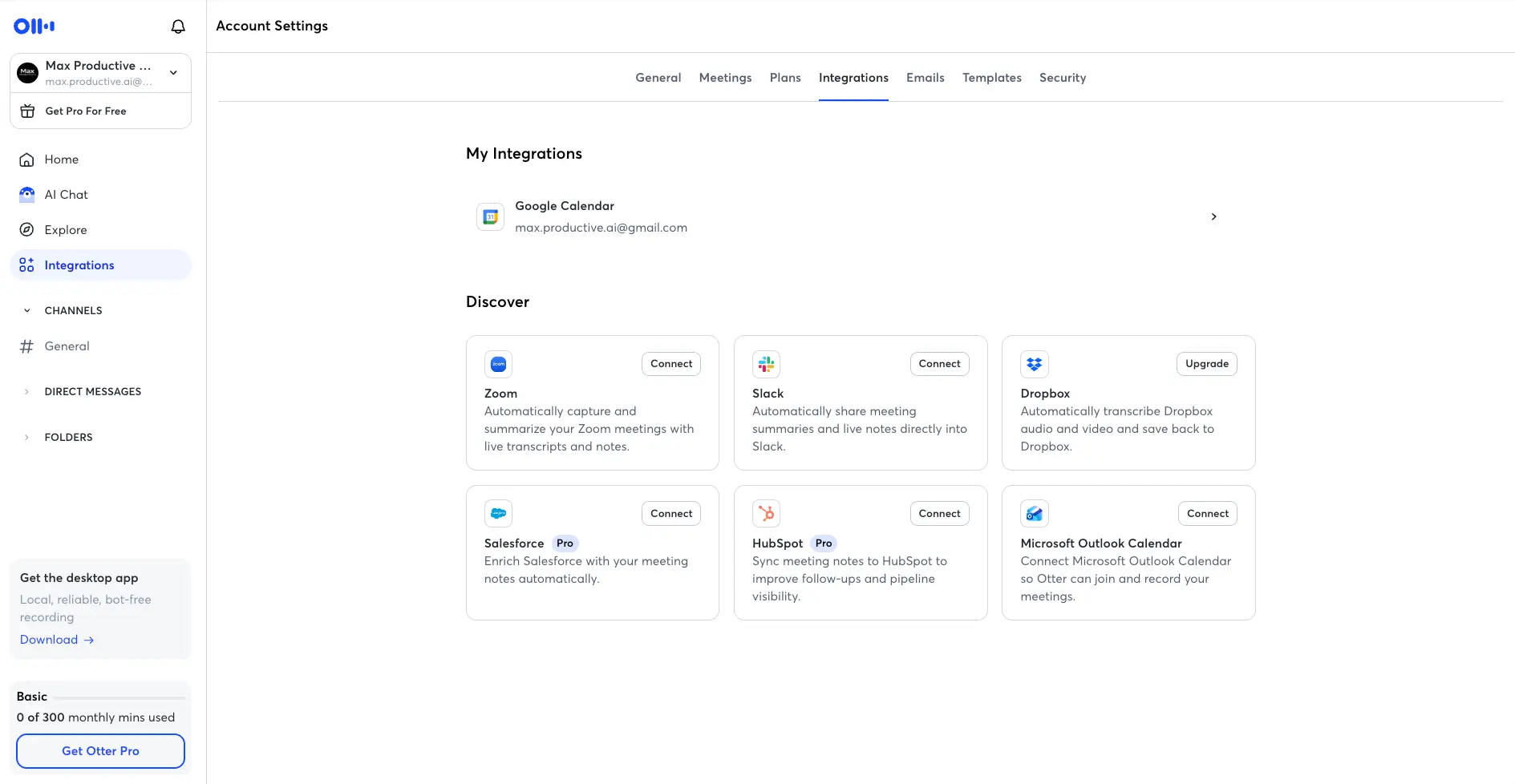Click the Explore compass icon
The height and width of the screenshot is (784, 1515).
pyautogui.click(x=26, y=230)
